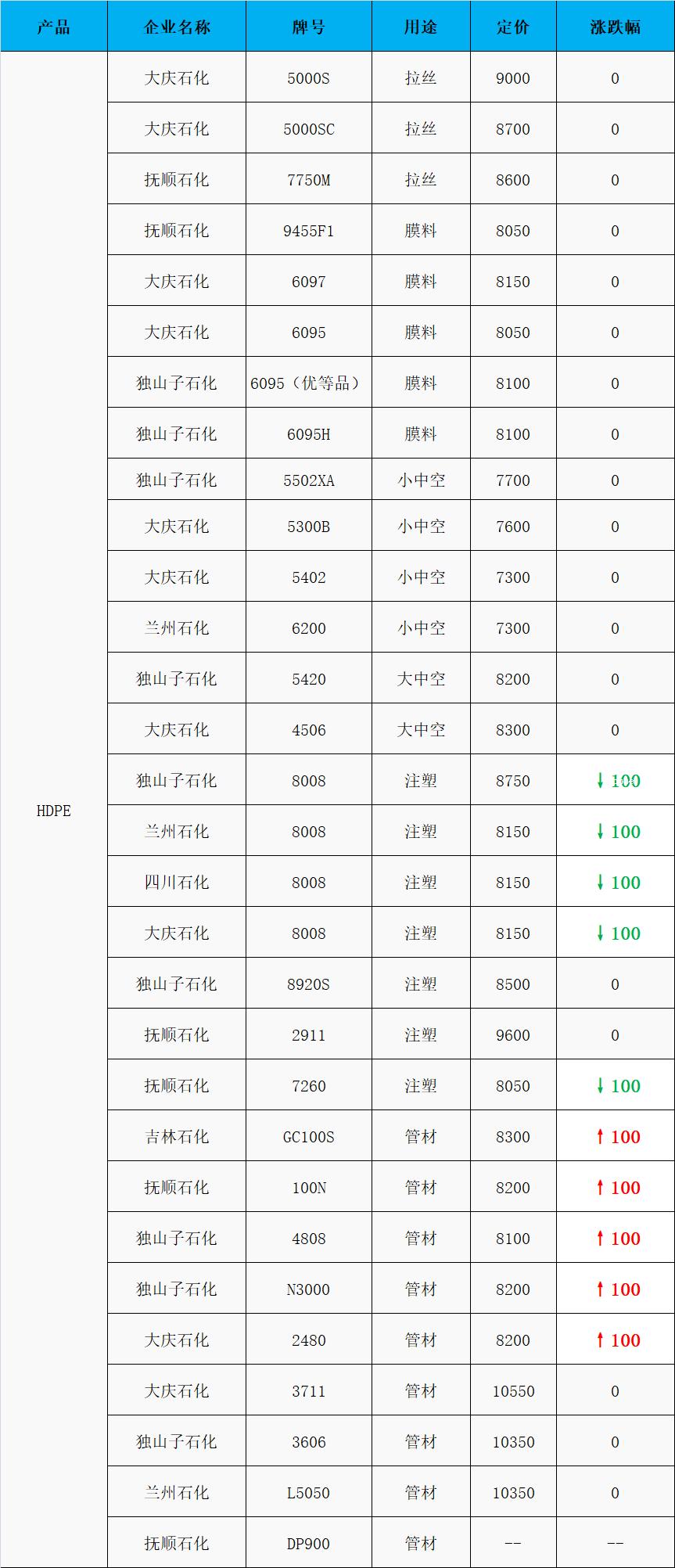Select the 产品 column header

[53, 27]
